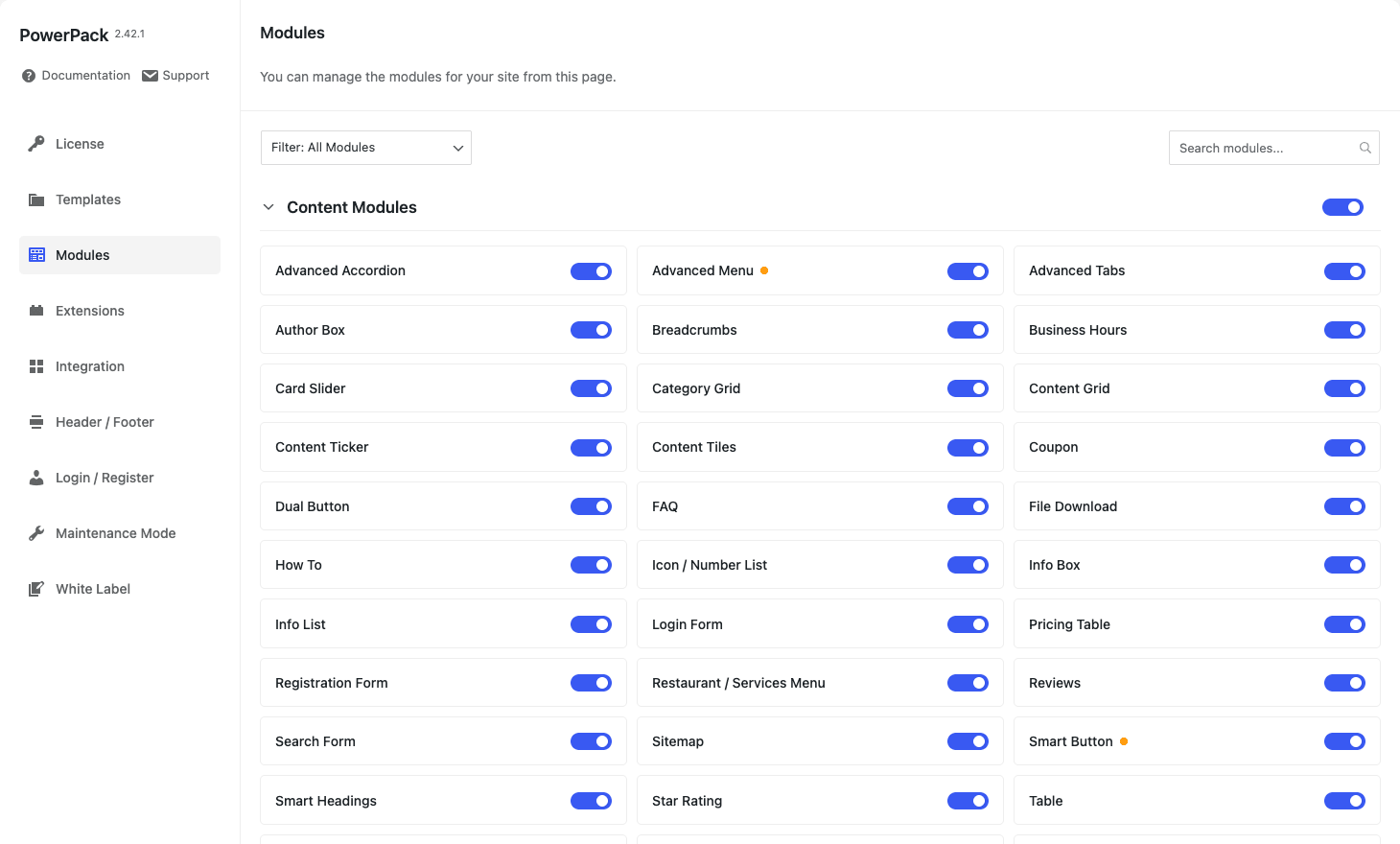Click the Extensions plug icon
The height and width of the screenshot is (844, 1400).
coord(36,311)
